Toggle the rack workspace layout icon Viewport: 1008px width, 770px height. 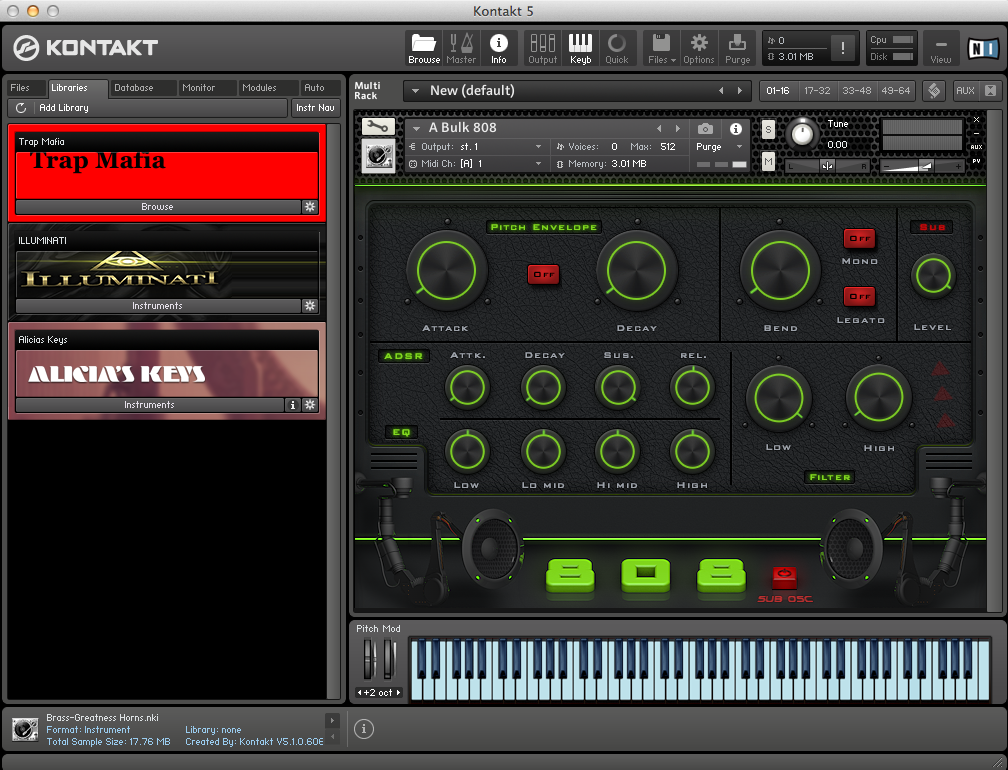click(x=934, y=91)
